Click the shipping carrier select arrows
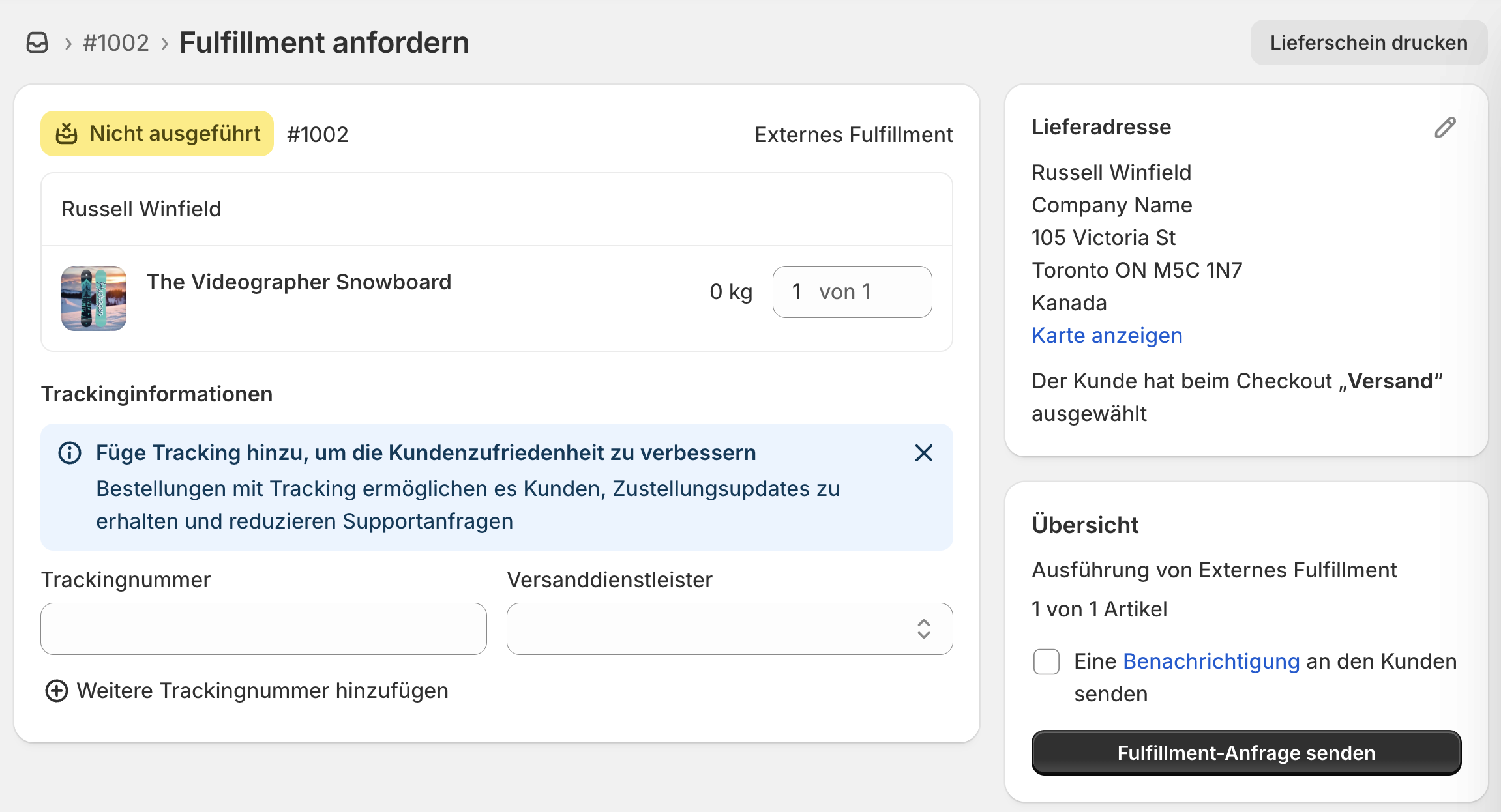Image resolution: width=1501 pixels, height=812 pixels. point(923,629)
